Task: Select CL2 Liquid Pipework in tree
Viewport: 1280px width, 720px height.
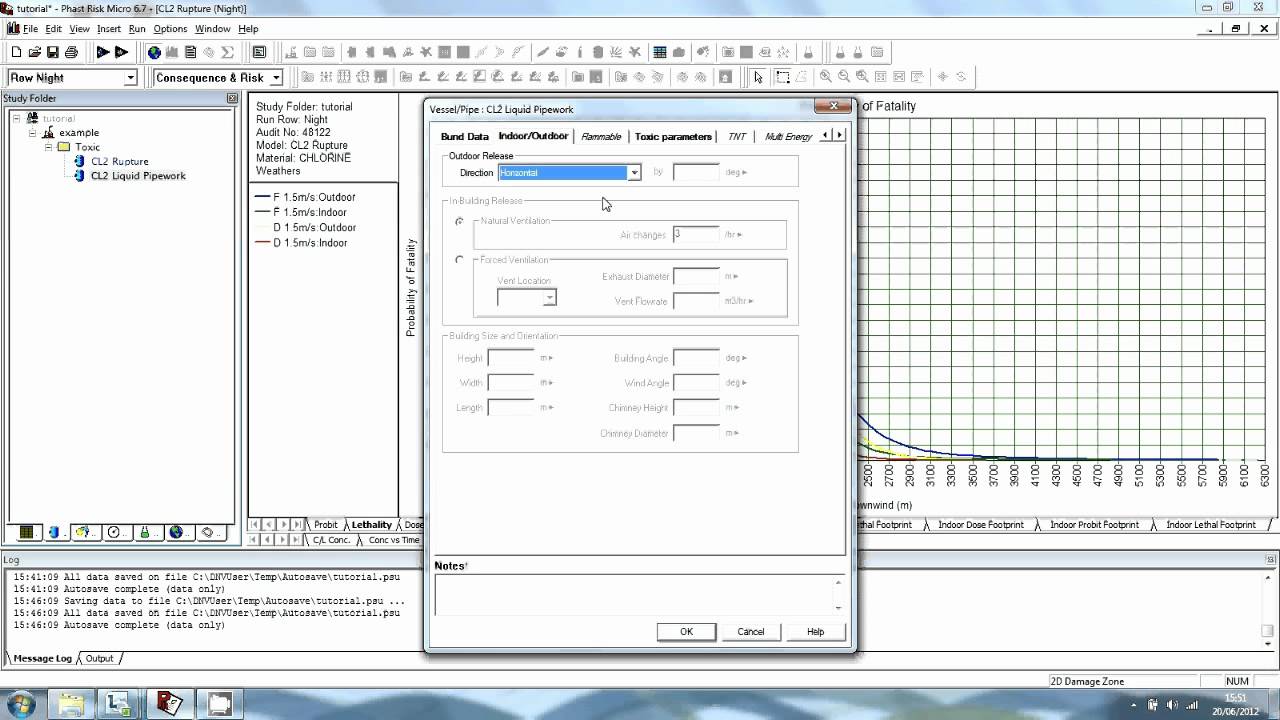Action: coord(138,176)
